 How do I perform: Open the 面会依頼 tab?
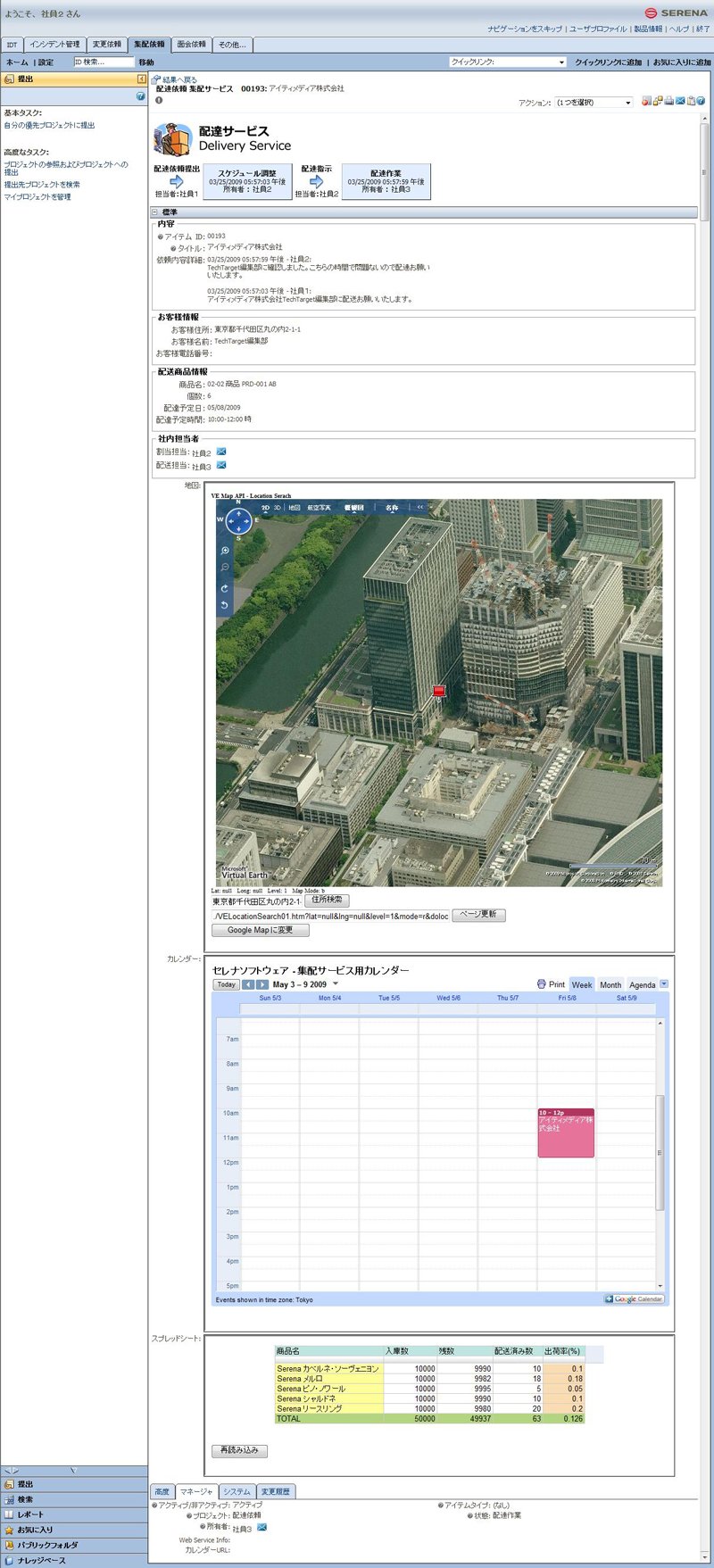pos(192,45)
